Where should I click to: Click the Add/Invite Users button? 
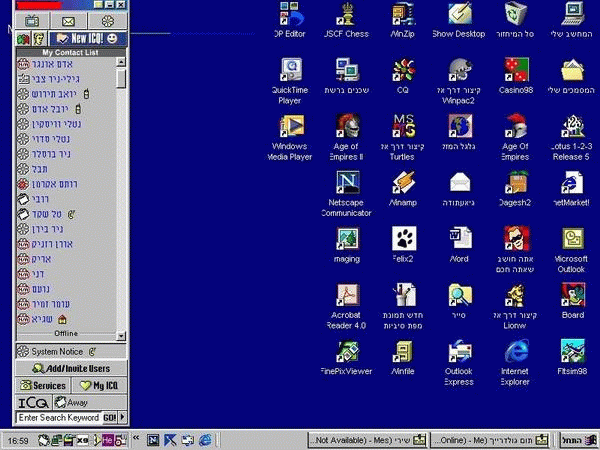click(x=71, y=368)
